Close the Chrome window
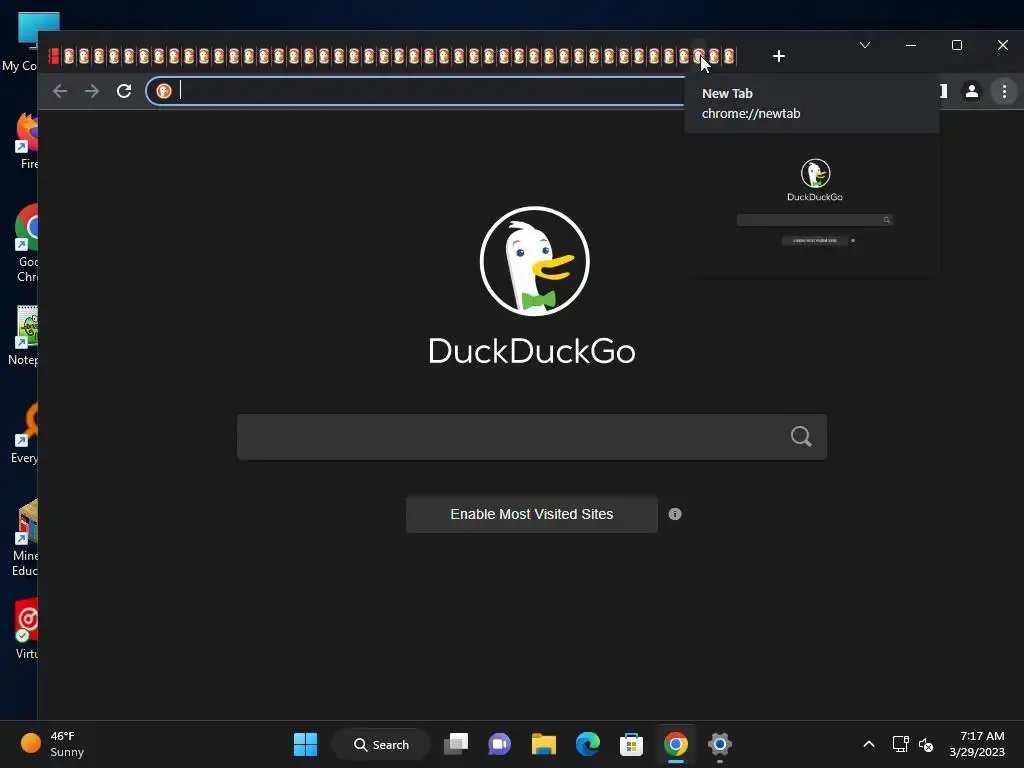 (x=1002, y=45)
